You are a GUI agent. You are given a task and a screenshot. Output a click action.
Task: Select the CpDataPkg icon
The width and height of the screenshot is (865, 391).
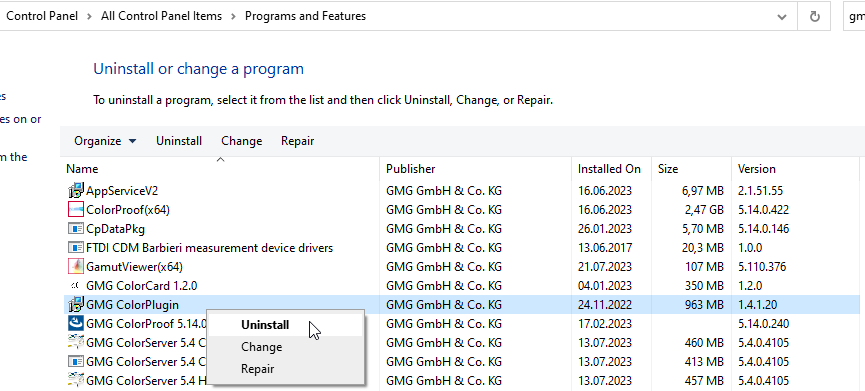(x=75, y=228)
